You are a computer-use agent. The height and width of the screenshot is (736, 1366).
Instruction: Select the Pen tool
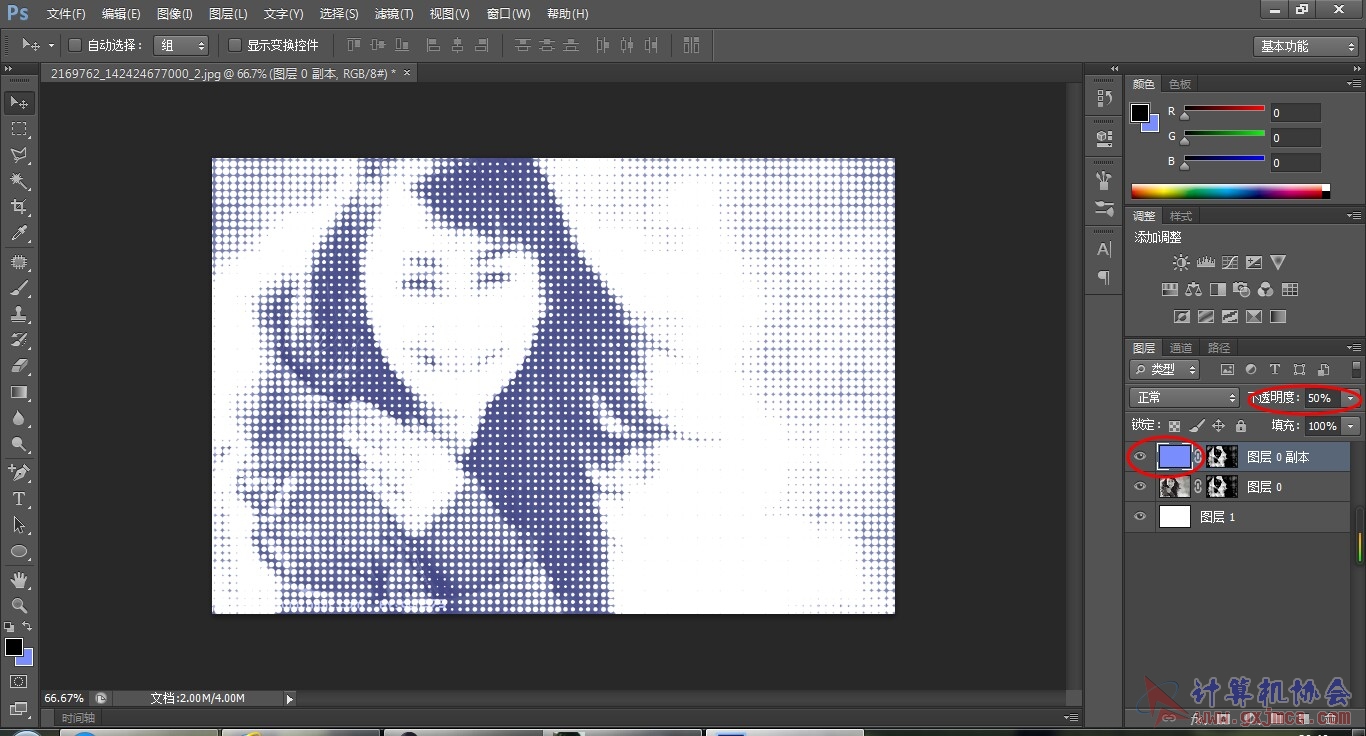click(x=19, y=472)
